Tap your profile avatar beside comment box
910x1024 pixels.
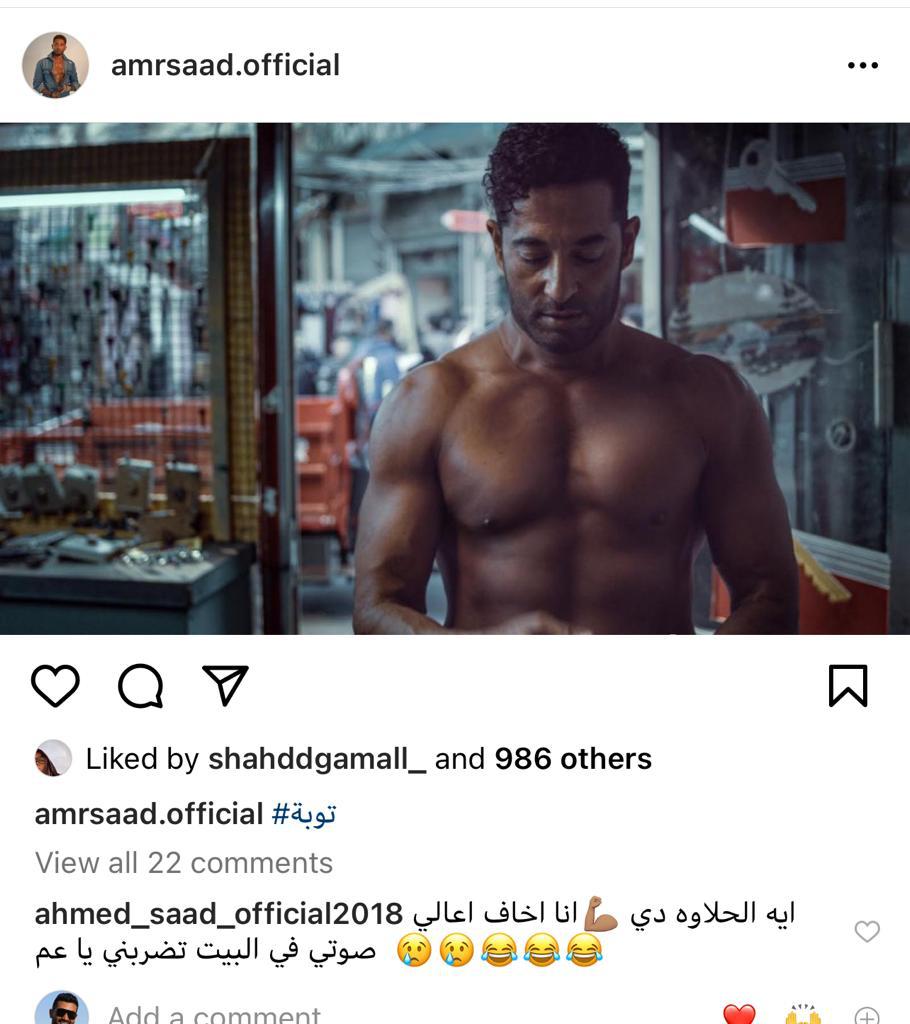(x=61, y=1008)
